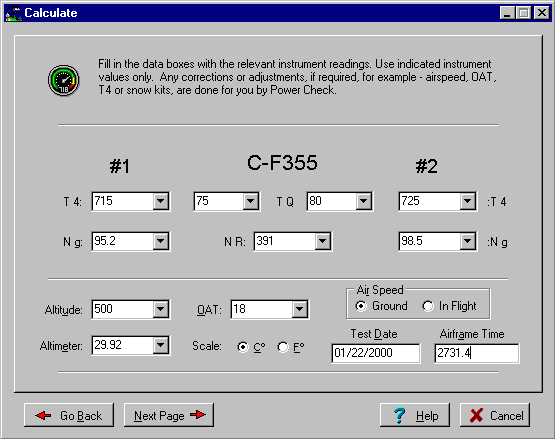This screenshot has height=439, width=555.
Task: Click into the Test Date field
Action: (376, 353)
